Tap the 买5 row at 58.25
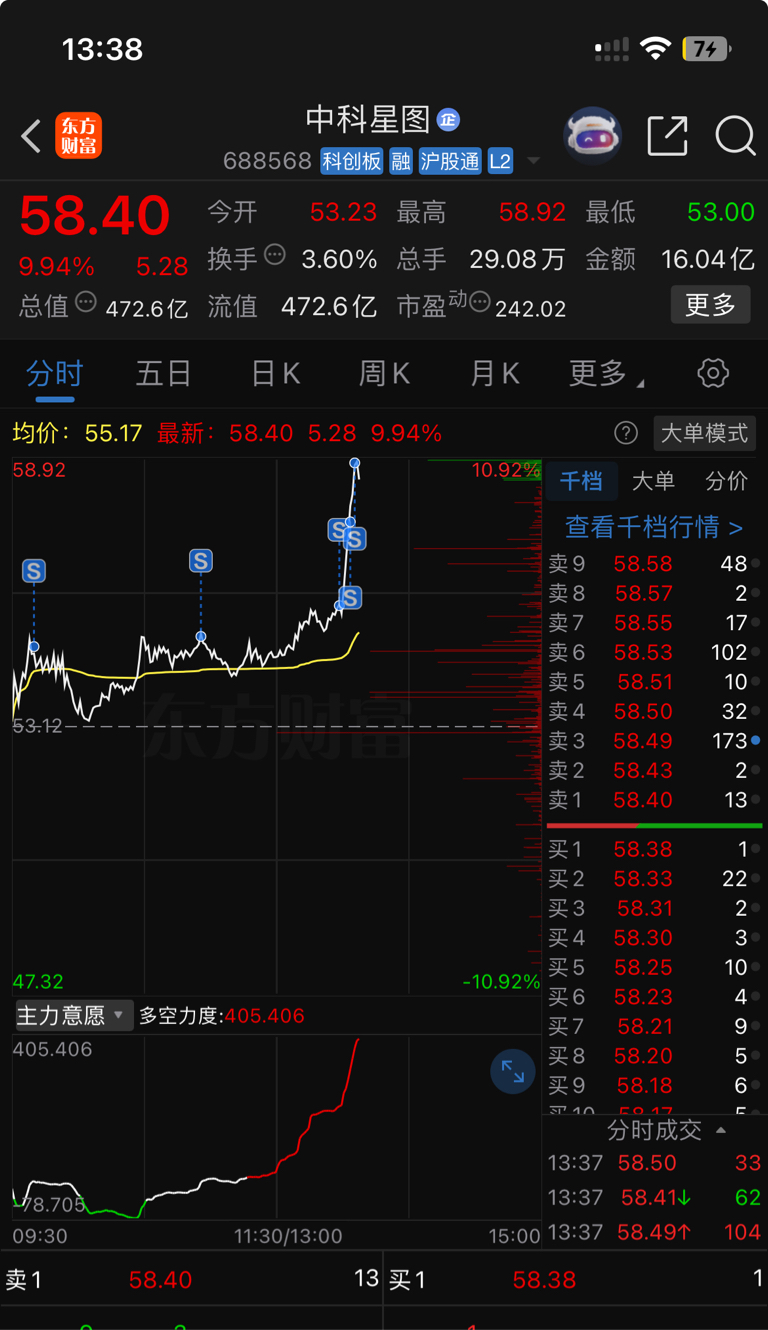This screenshot has width=768, height=1330. (654, 967)
